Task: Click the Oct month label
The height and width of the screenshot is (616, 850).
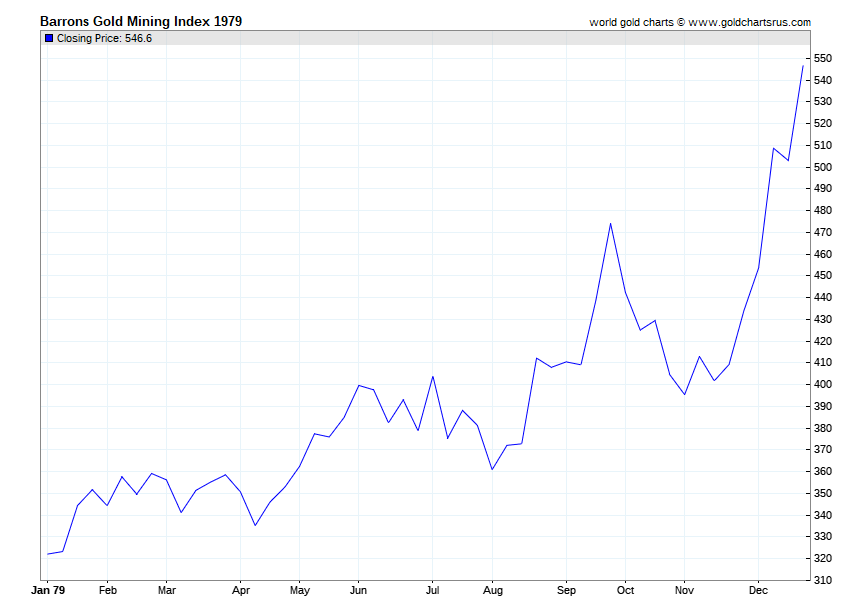Action: (625, 590)
